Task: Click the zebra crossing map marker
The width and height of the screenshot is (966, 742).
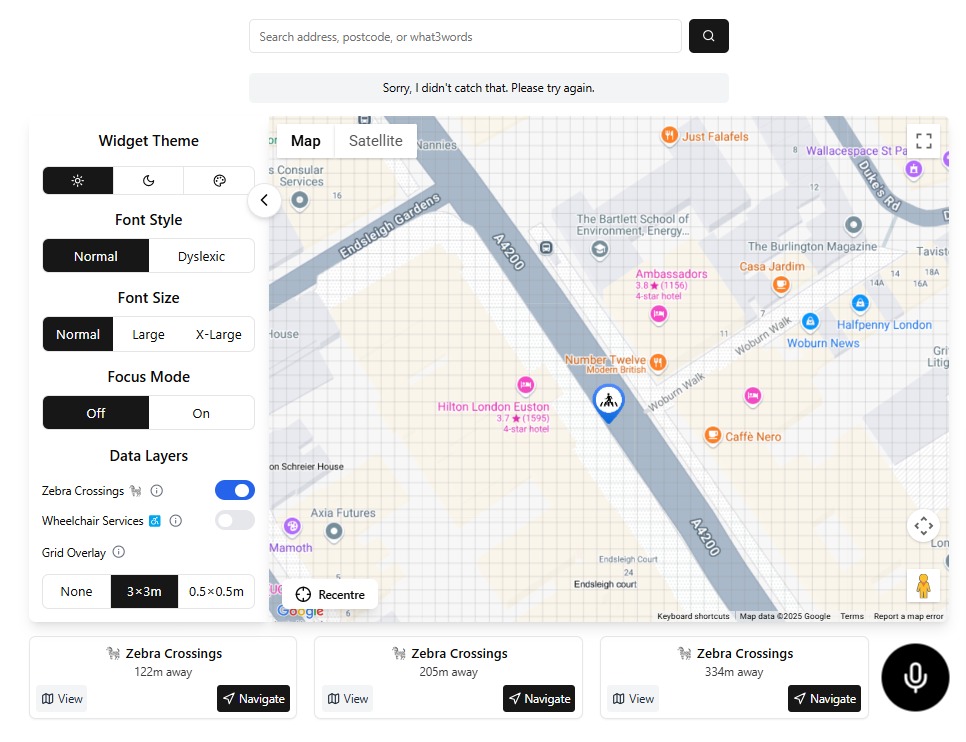Action: tap(607, 402)
